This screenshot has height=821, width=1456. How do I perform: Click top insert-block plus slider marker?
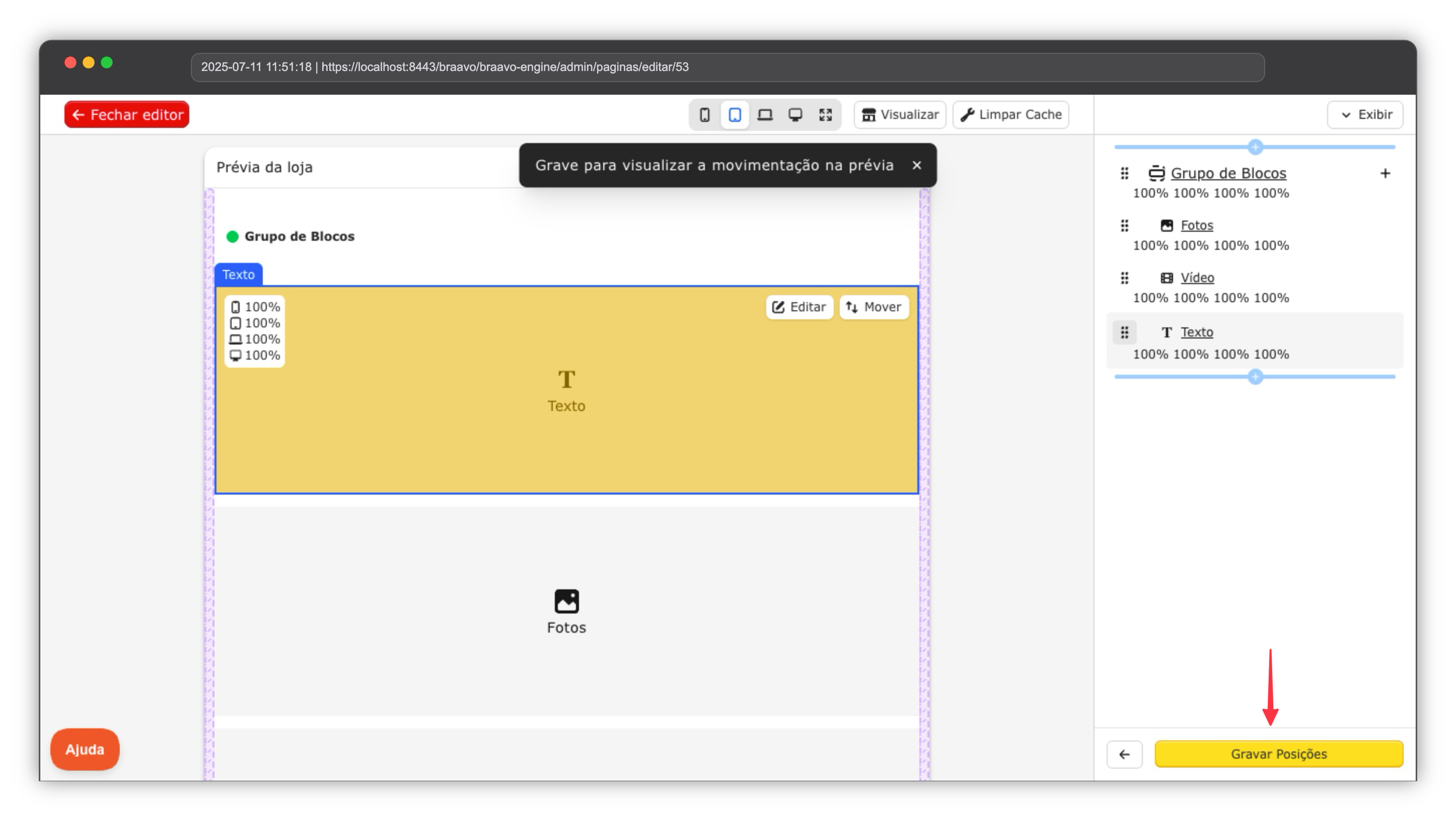(1255, 147)
